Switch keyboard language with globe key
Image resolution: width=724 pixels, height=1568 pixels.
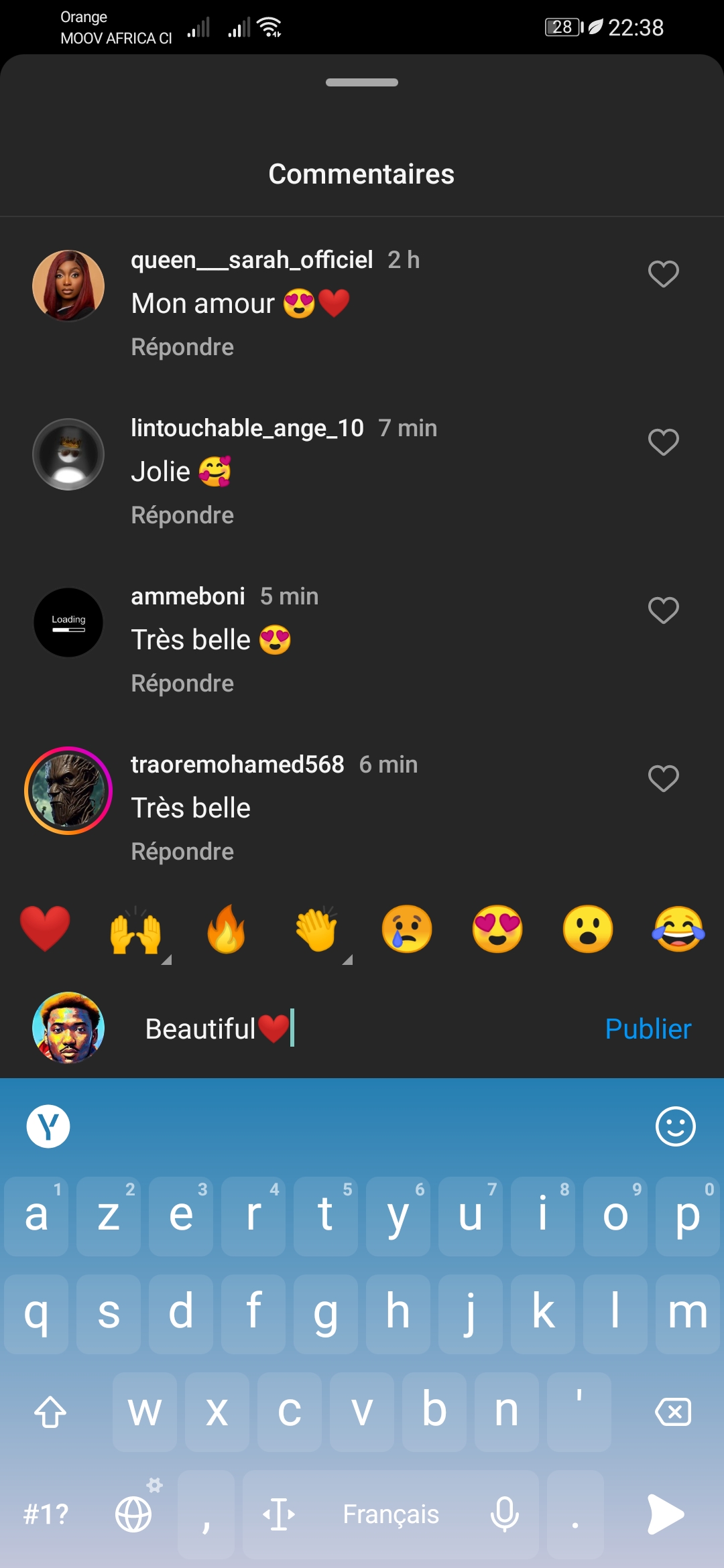134,1514
